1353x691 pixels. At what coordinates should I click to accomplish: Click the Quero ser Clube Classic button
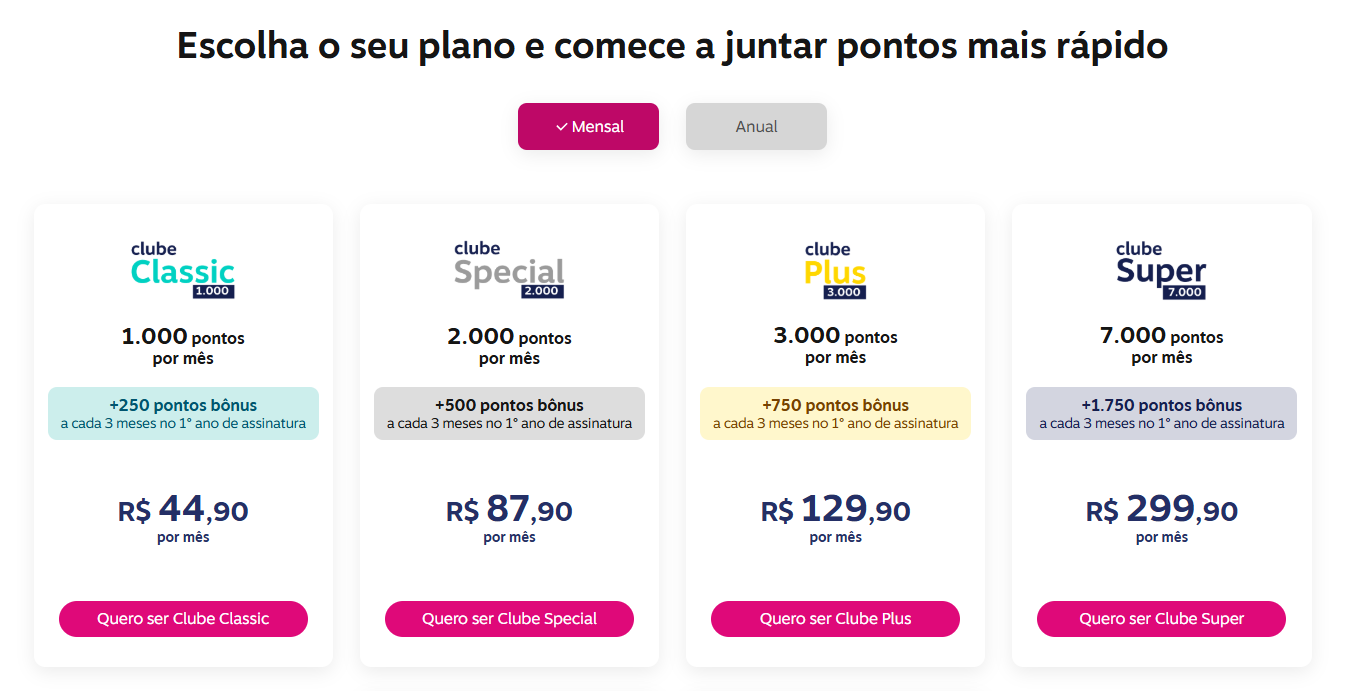pyautogui.click(x=183, y=619)
